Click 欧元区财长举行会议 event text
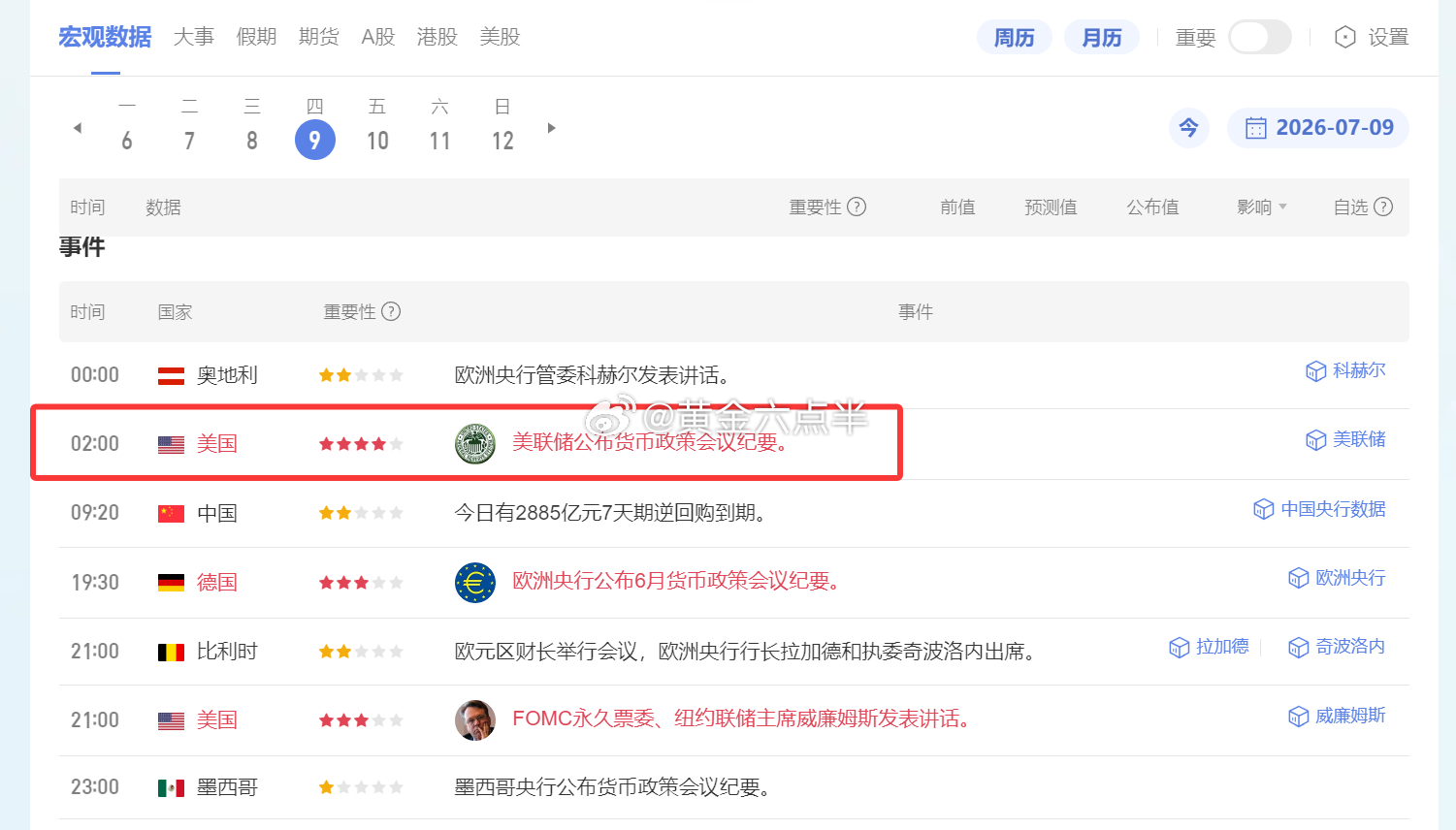This screenshot has height=830, width=1456. click(746, 652)
